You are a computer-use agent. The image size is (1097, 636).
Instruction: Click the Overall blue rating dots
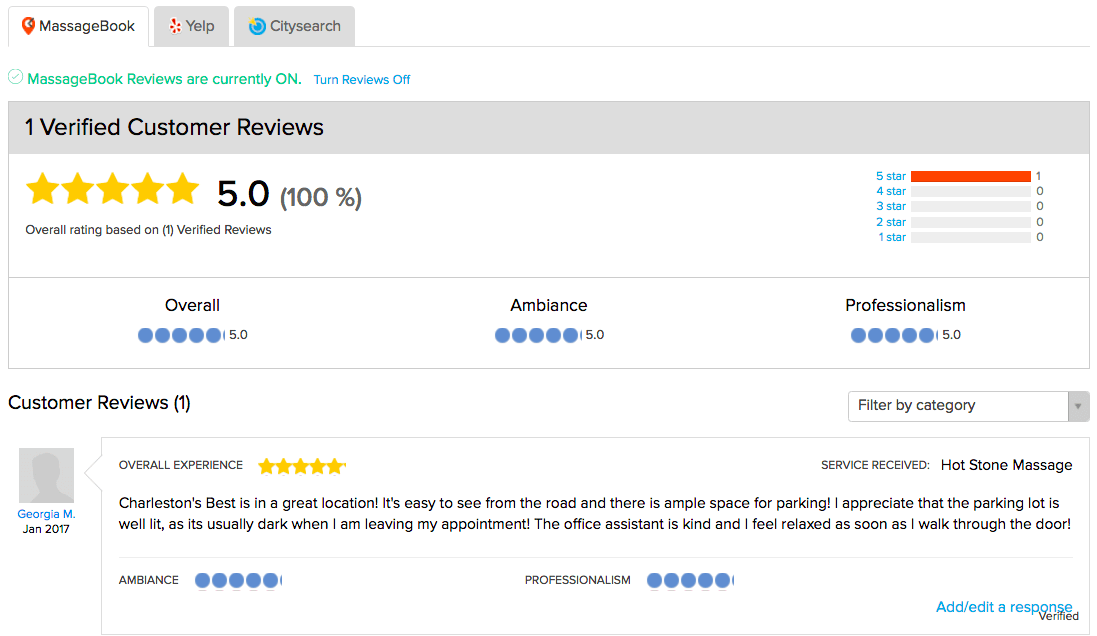(181, 335)
